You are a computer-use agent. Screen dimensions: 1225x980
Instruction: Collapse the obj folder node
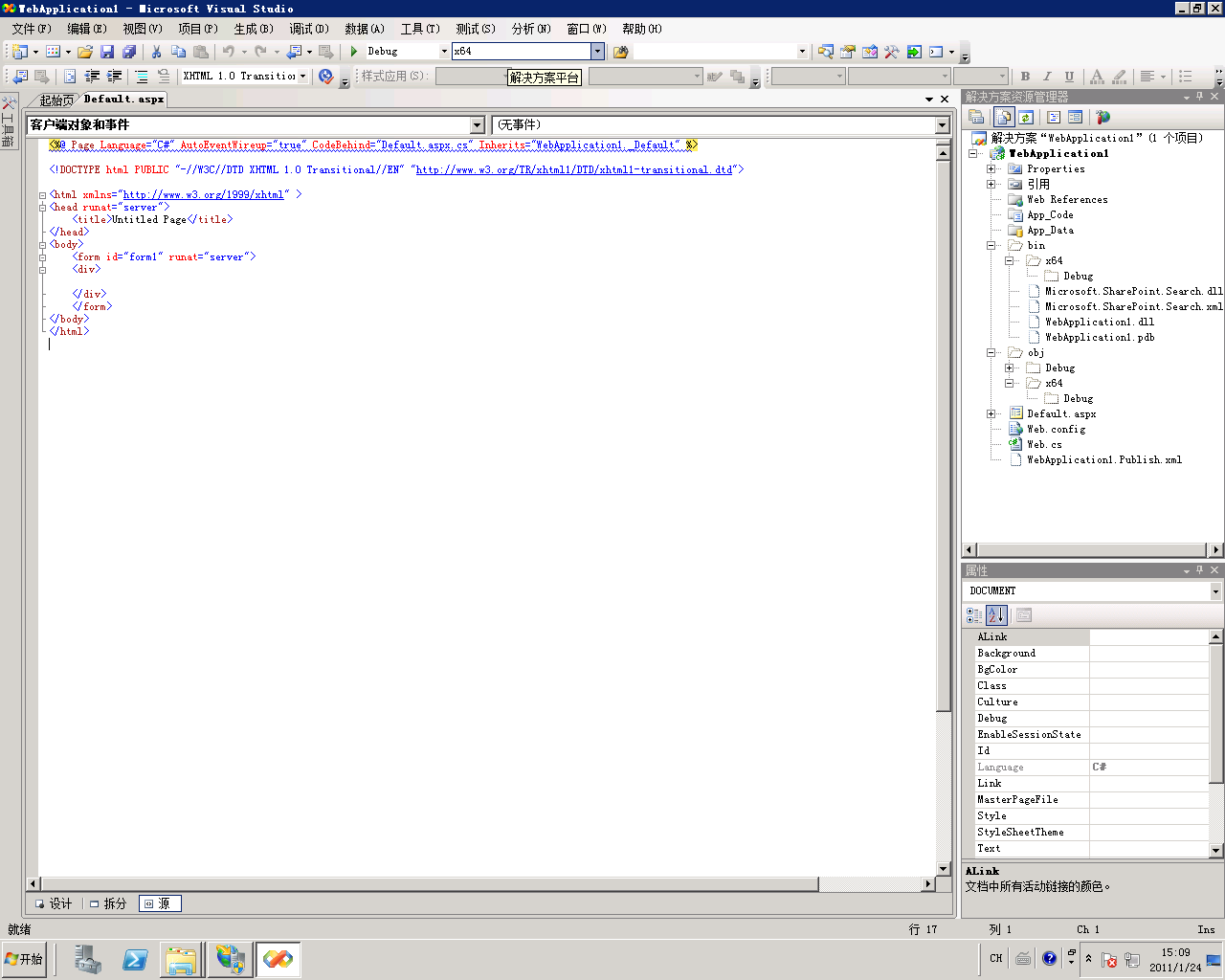[x=991, y=352]
